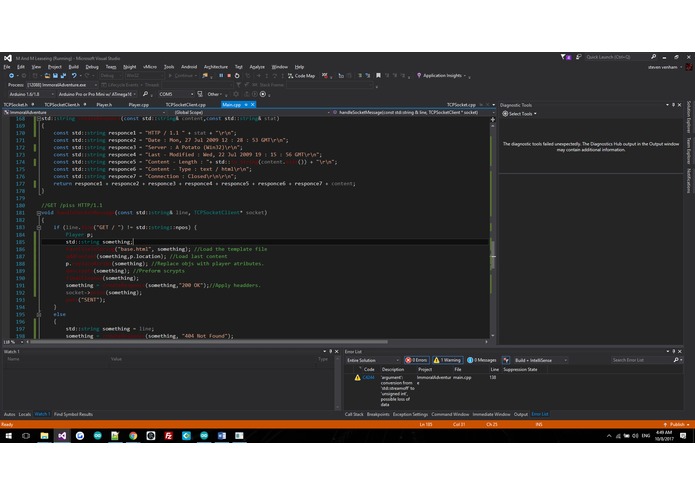Open the vMicro menu

150,67
